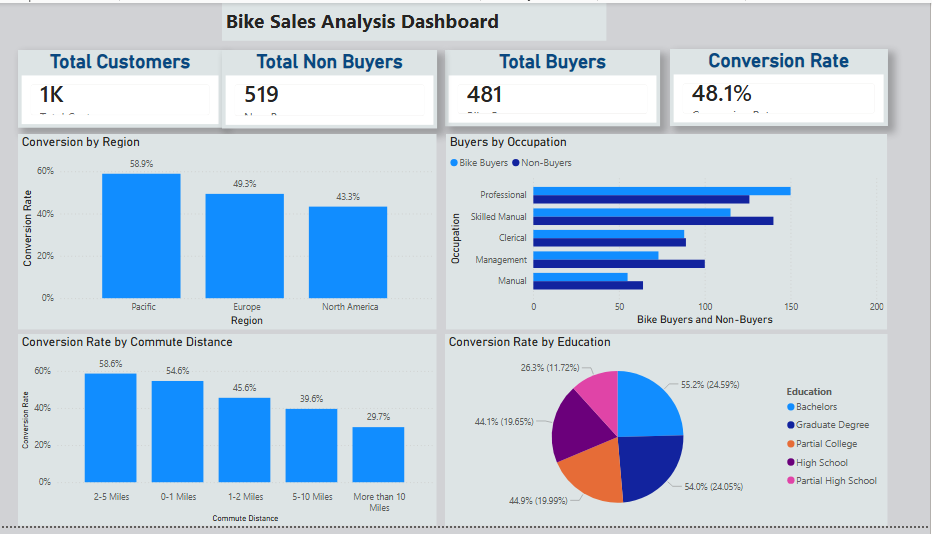Click the Management Bike Buyers bar
The image size is (932, 534).
click(596, 256)
